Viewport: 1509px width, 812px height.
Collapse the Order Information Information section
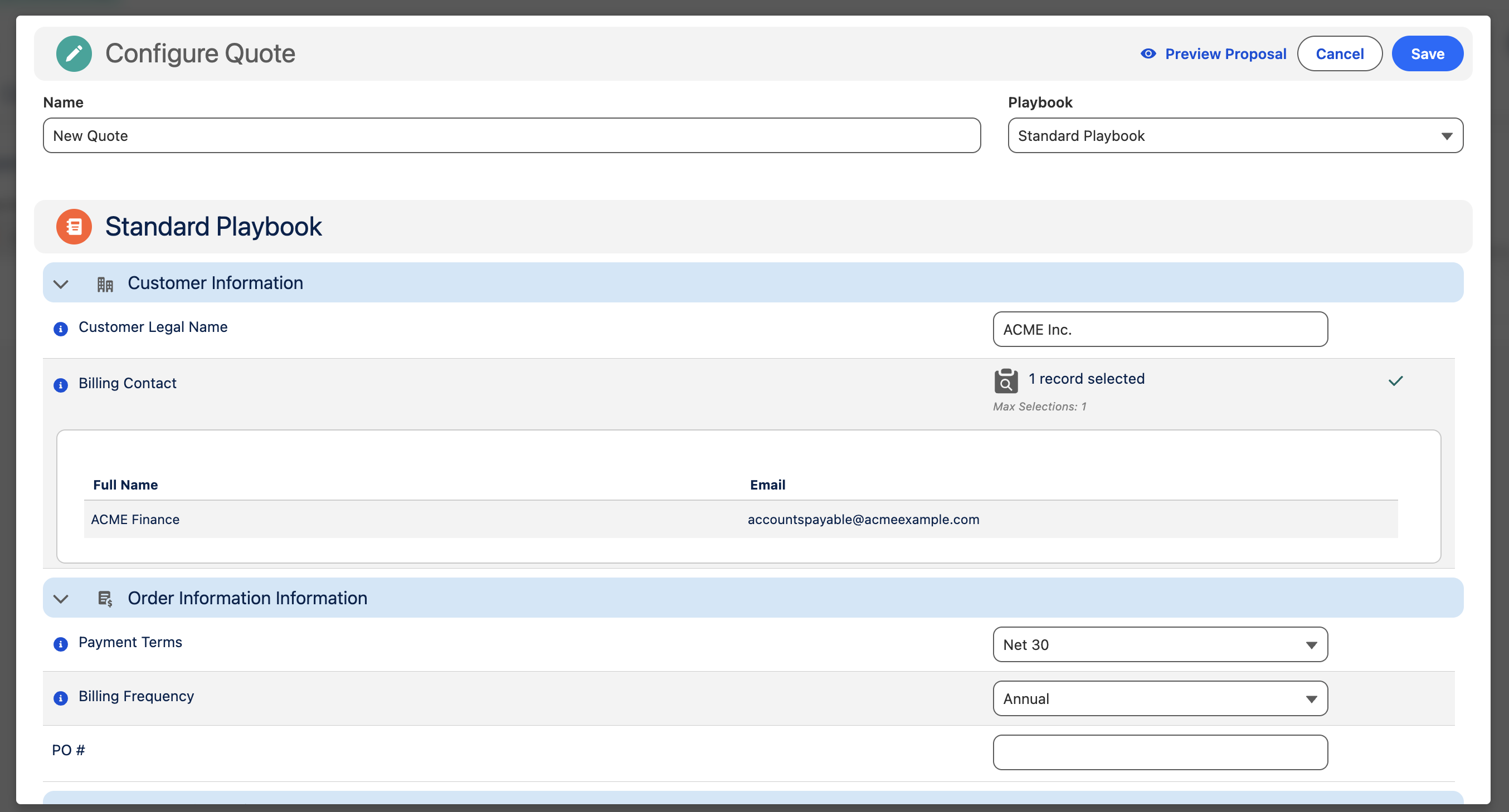point(61,599)
